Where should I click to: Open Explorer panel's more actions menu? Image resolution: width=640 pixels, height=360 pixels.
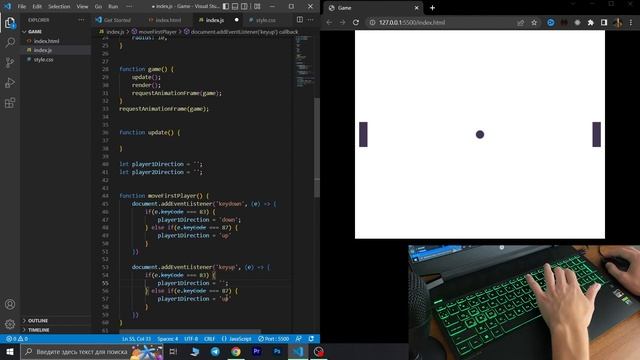tap(81, 20)
